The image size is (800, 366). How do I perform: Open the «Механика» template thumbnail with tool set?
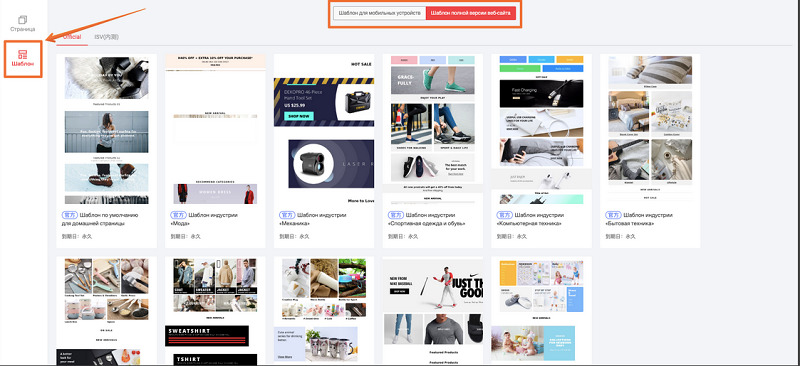(324, 130)
